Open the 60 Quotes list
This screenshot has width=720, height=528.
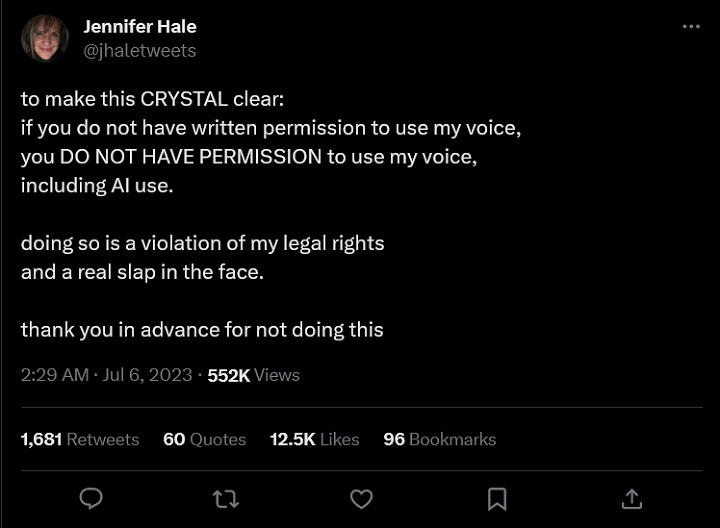tap(204, 439)
